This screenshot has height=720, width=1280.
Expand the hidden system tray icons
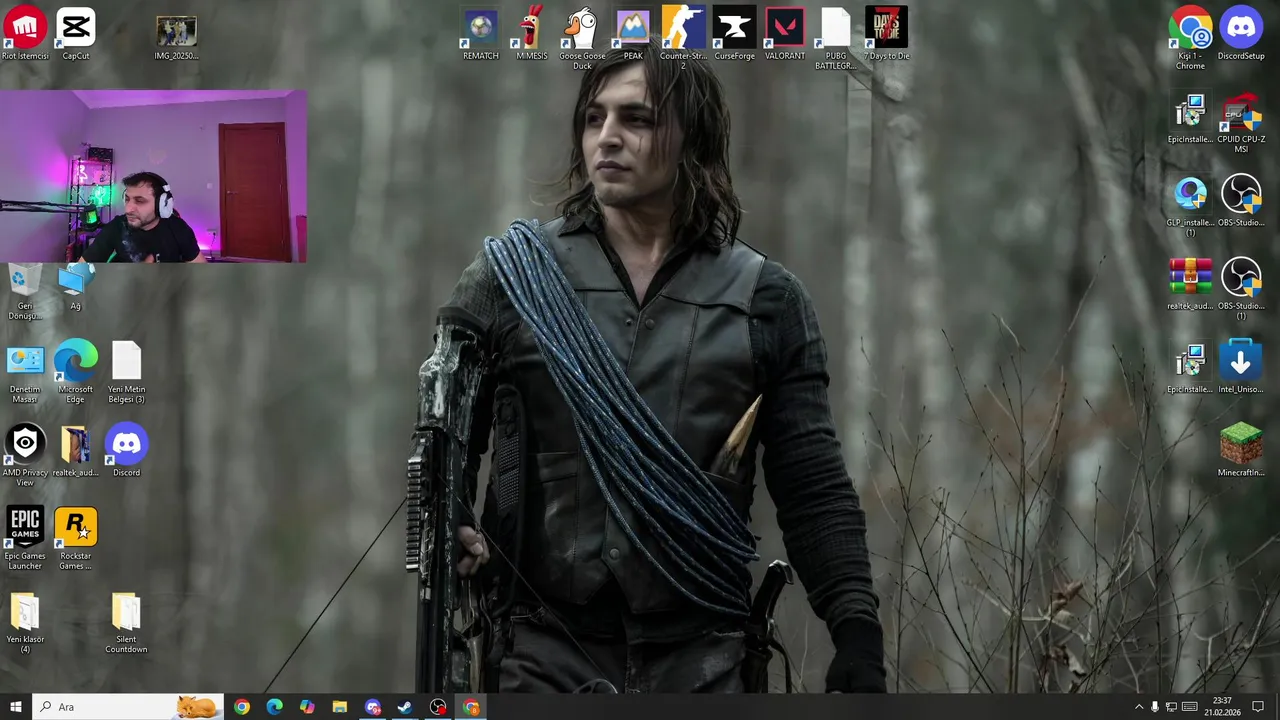(1138, 707)
